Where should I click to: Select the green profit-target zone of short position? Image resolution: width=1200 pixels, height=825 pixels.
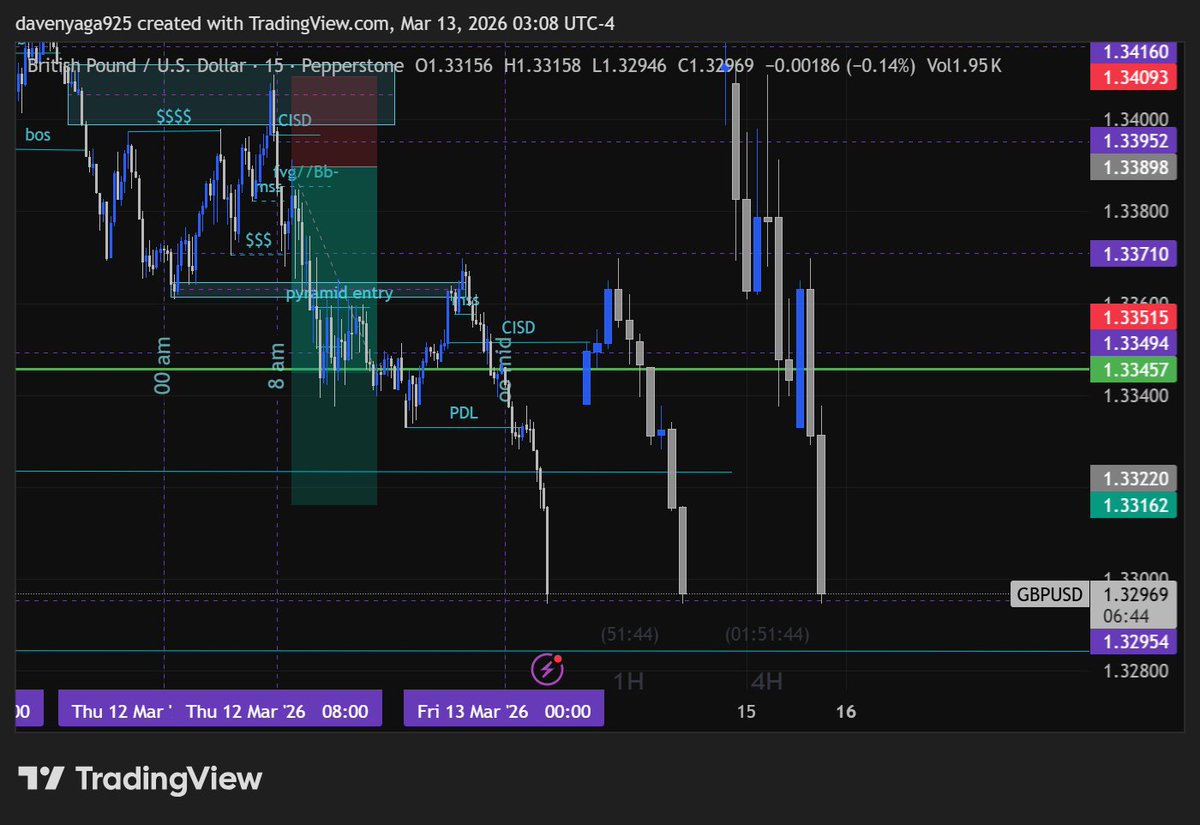click(x=334, y=335)
